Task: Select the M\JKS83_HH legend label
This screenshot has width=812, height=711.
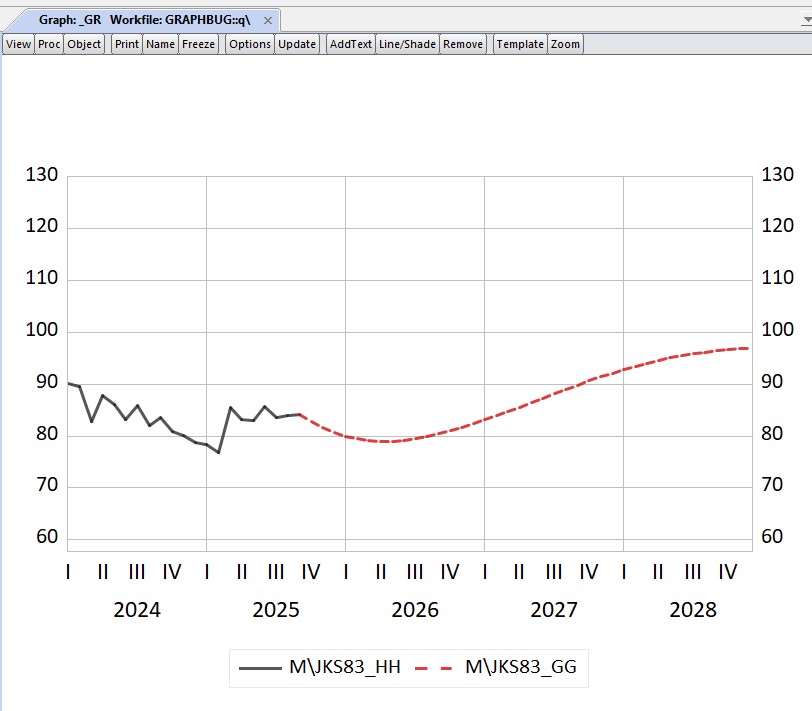Action: click(x=345, y=668)
